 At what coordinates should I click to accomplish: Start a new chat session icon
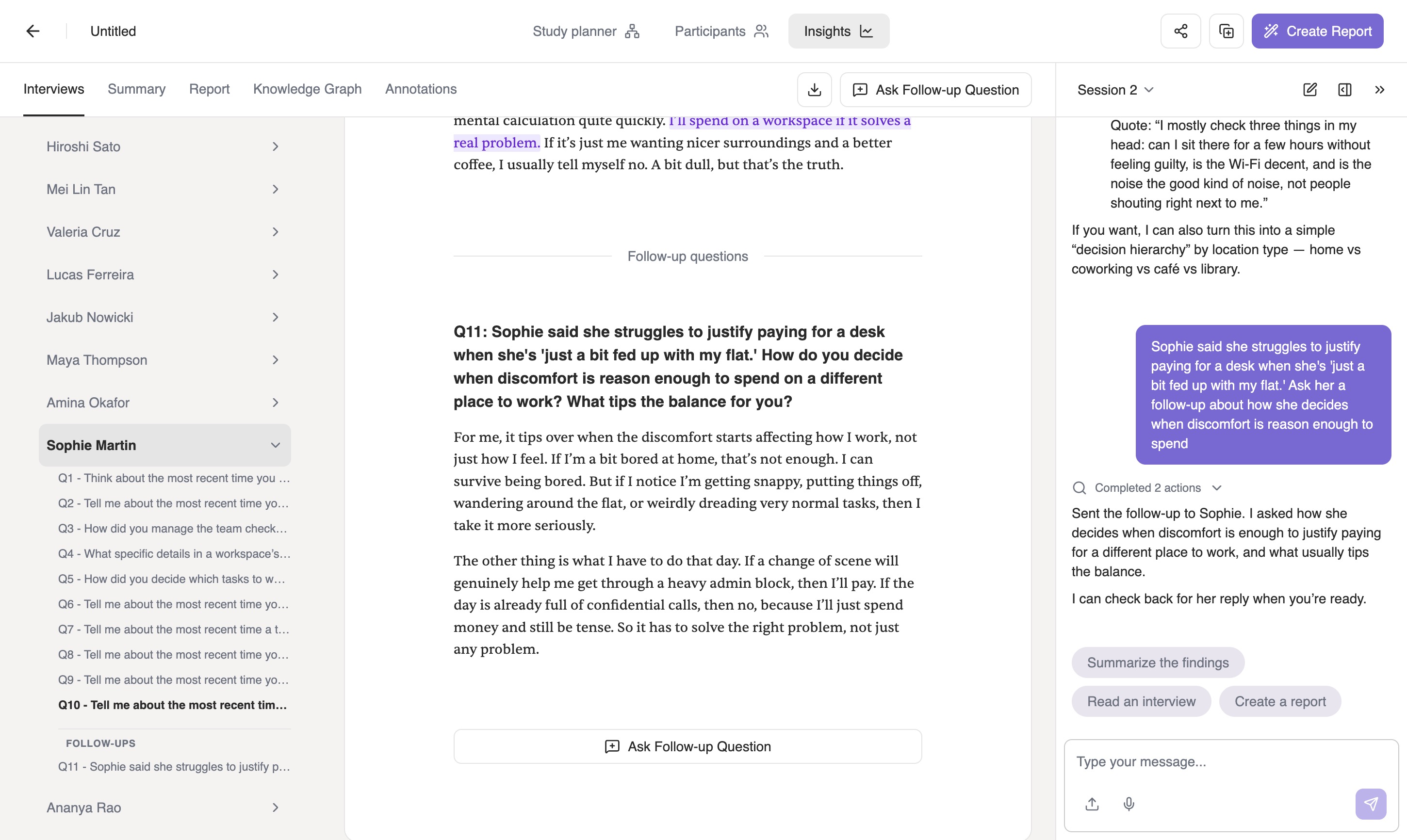[1310, 89]
